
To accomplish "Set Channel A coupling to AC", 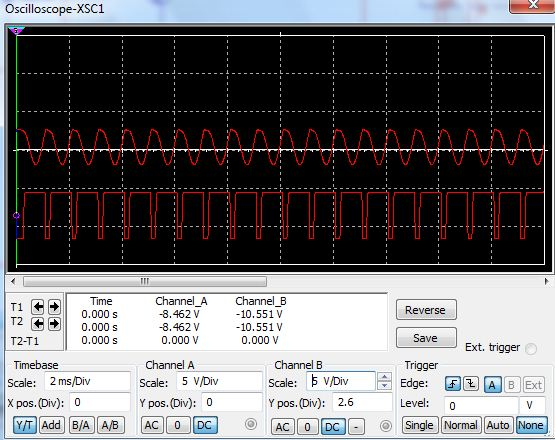I will click(152, 425).
